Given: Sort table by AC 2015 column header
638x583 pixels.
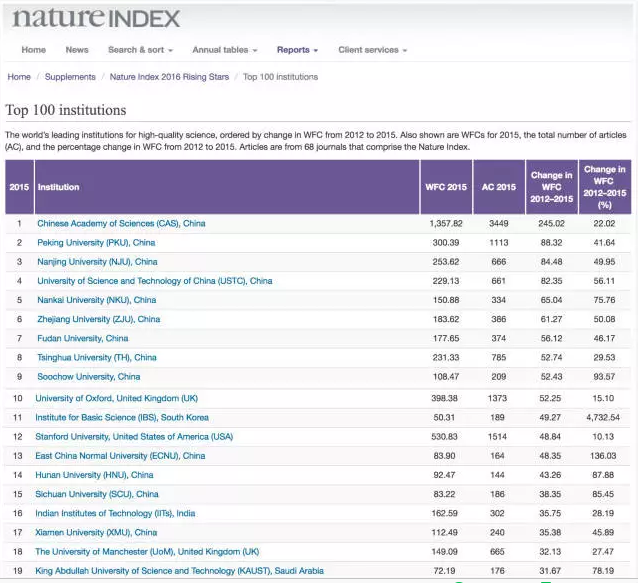Looking at the screenshot, I should (499, 187).
